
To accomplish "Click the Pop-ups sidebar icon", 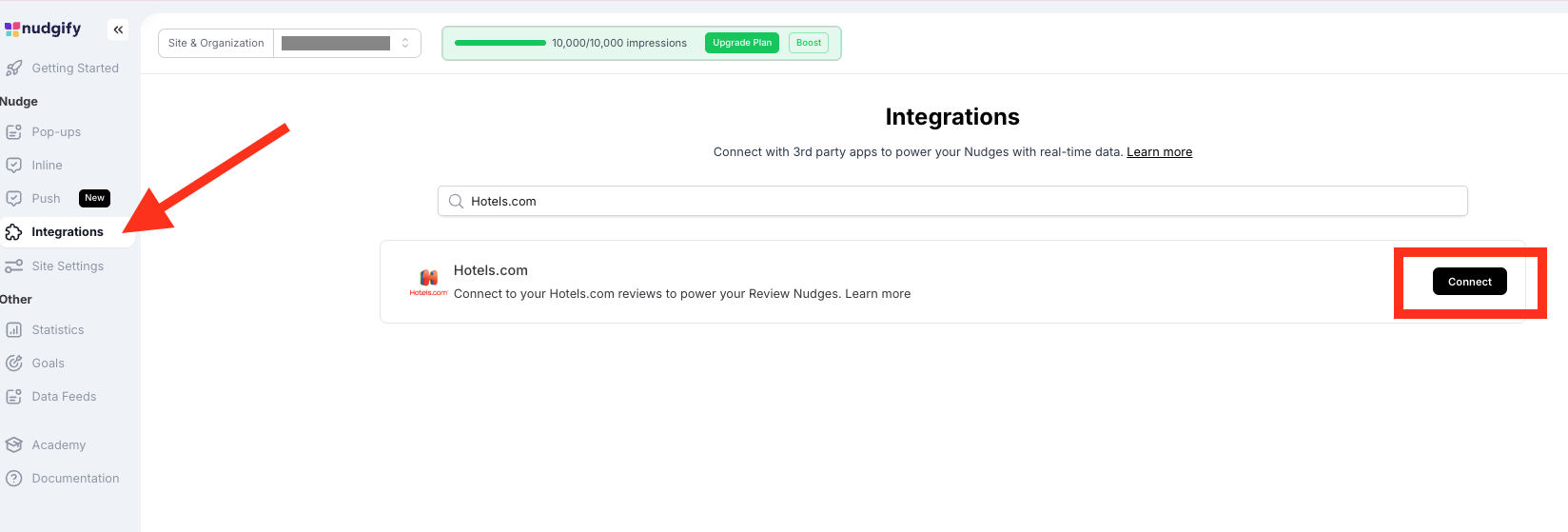I will (13, 132).
